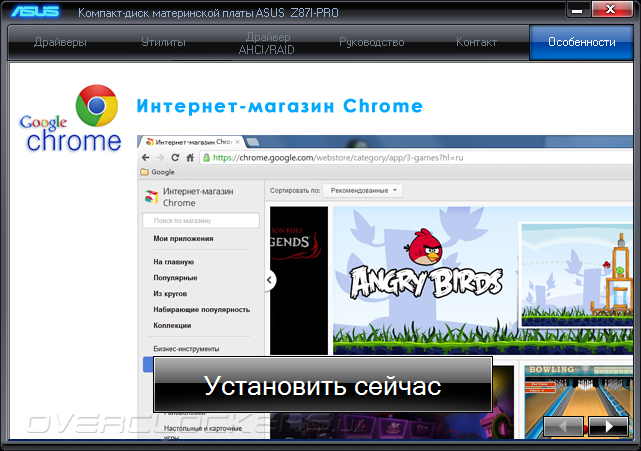The width and height of the screenshot is (641, 451).
Task: Click the Angry Birds gameplay screenshot
Action: click(x=576, y=275)
